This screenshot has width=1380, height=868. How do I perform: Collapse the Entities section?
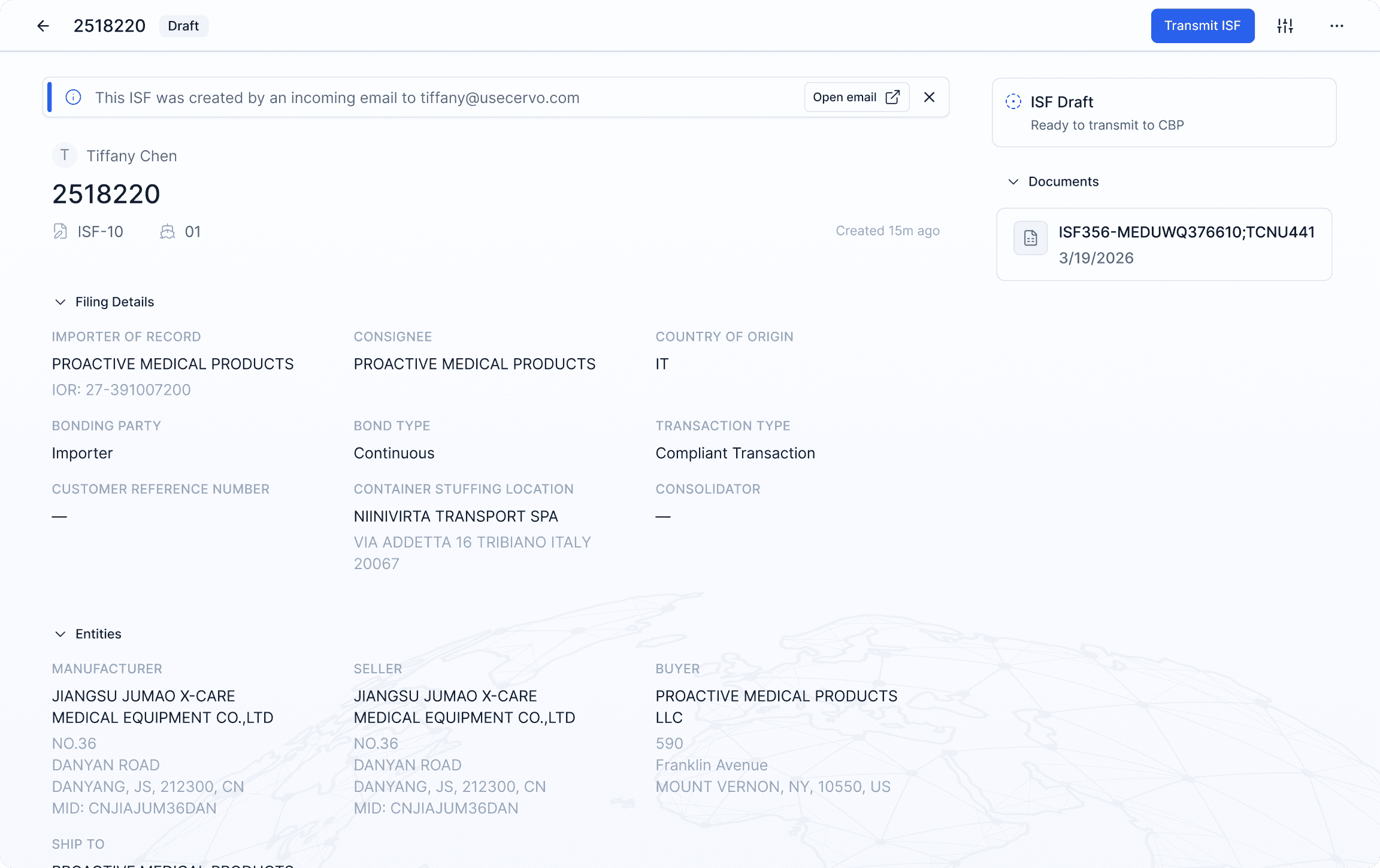coord(60,633)
